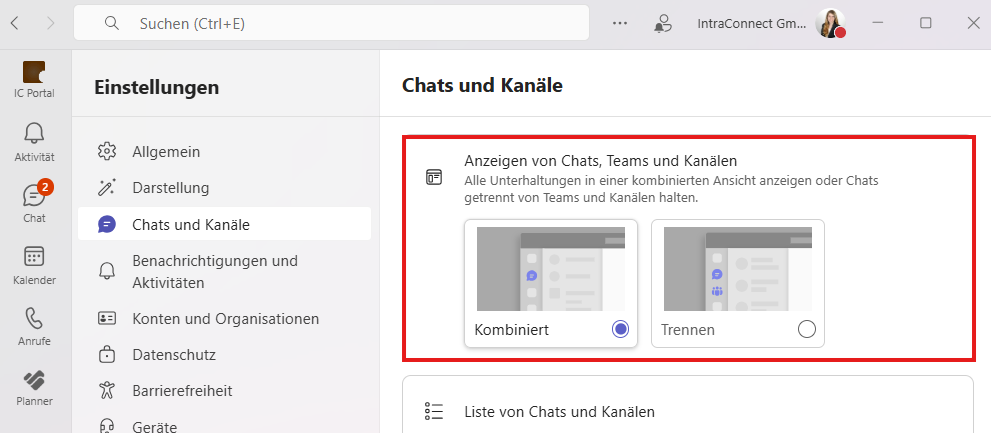The height and width of the screenshot is (433, 991).
Task: Click the profile picture avatar
Action: [829, 23]
